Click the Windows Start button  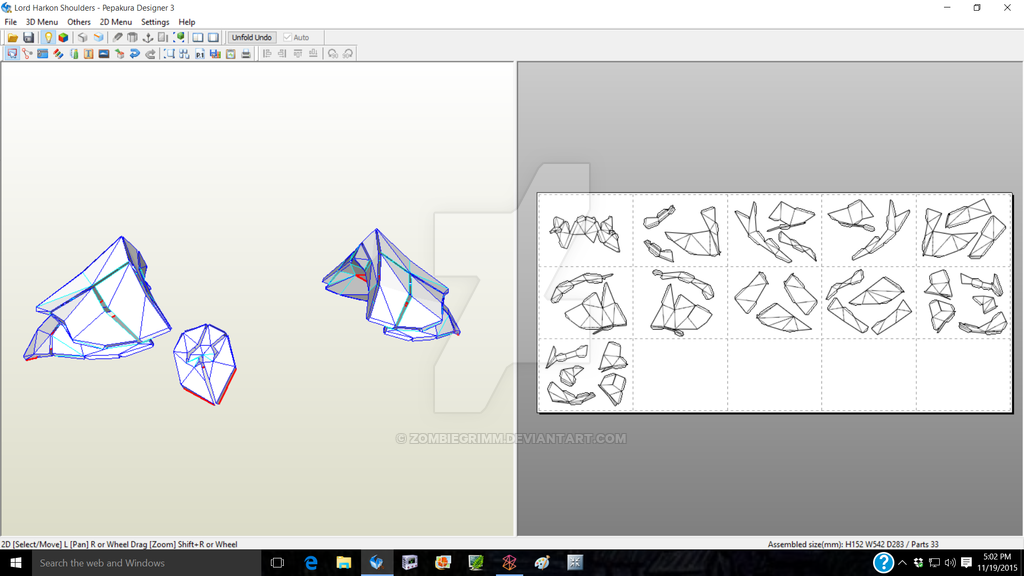[16, 562]
